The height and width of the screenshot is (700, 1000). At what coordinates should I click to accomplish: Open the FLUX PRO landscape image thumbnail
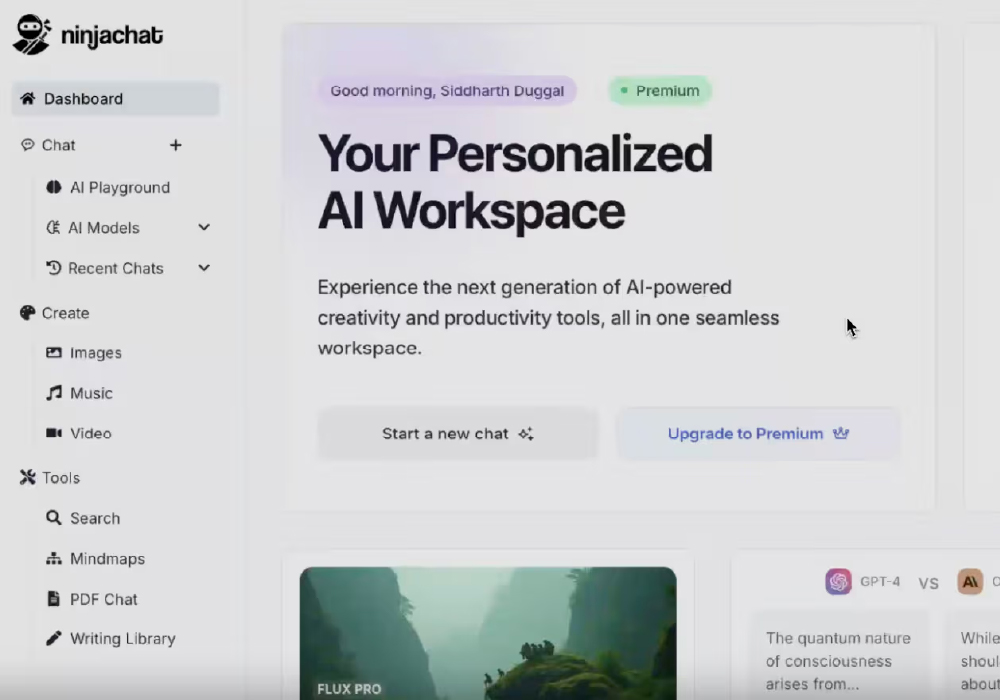(x=488, y=632)
